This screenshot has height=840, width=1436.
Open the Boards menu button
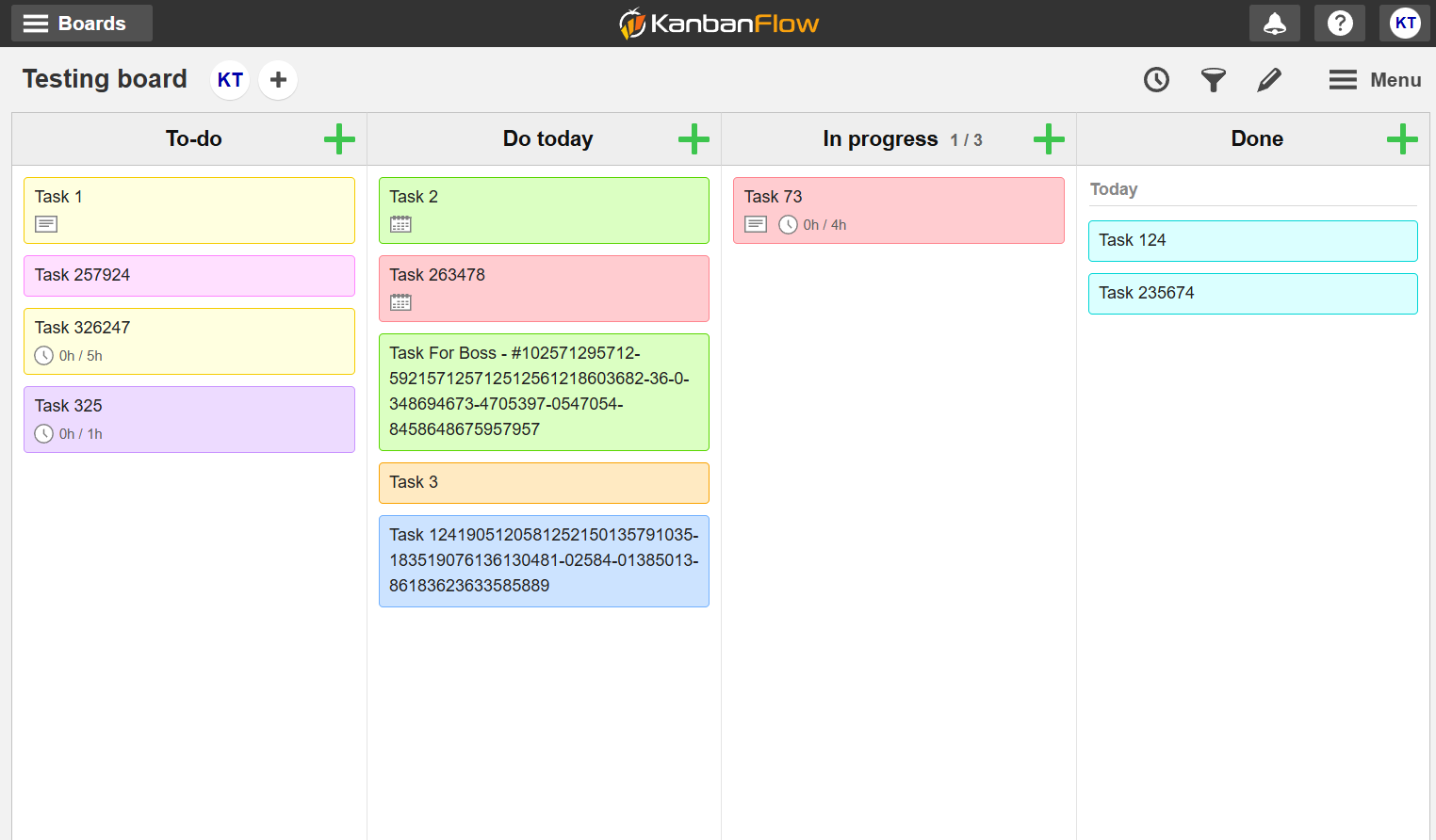coord(82,24)
